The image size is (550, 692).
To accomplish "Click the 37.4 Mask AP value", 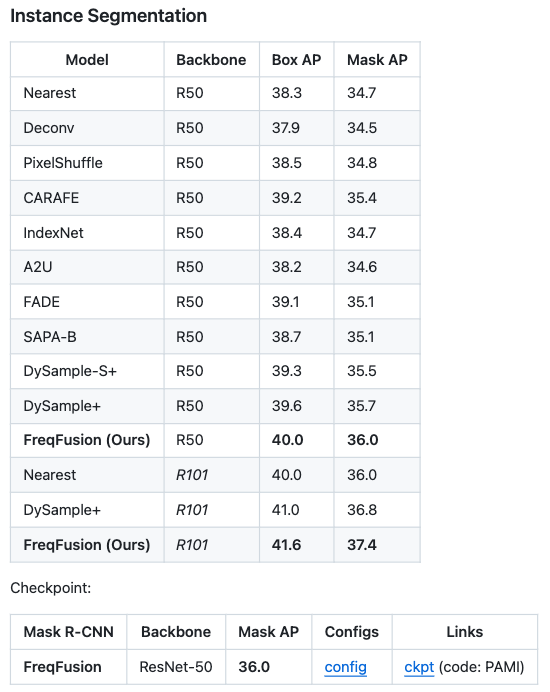I will (362, 545).
